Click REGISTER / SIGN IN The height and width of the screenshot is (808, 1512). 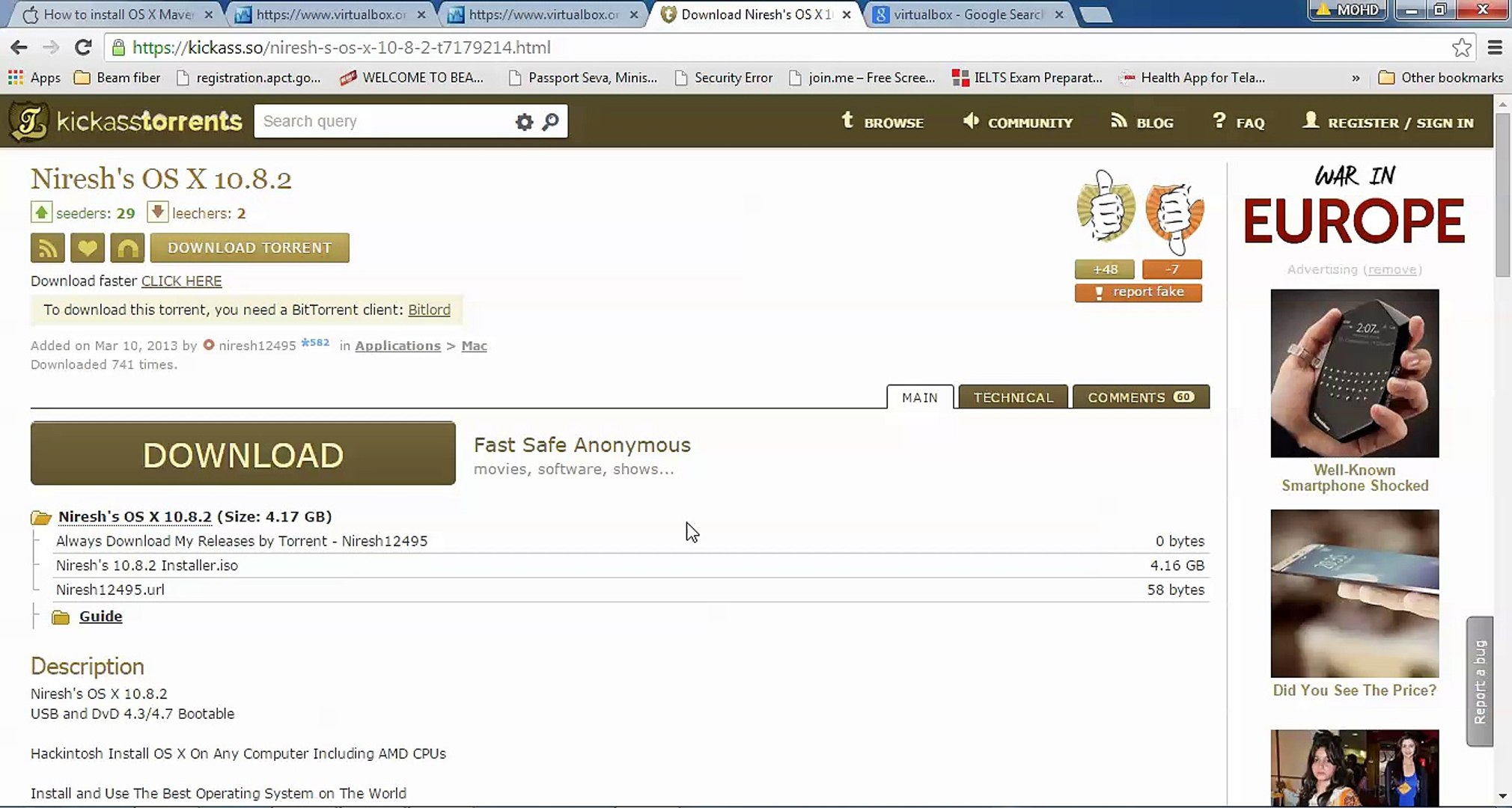[x=1388, y=122]
